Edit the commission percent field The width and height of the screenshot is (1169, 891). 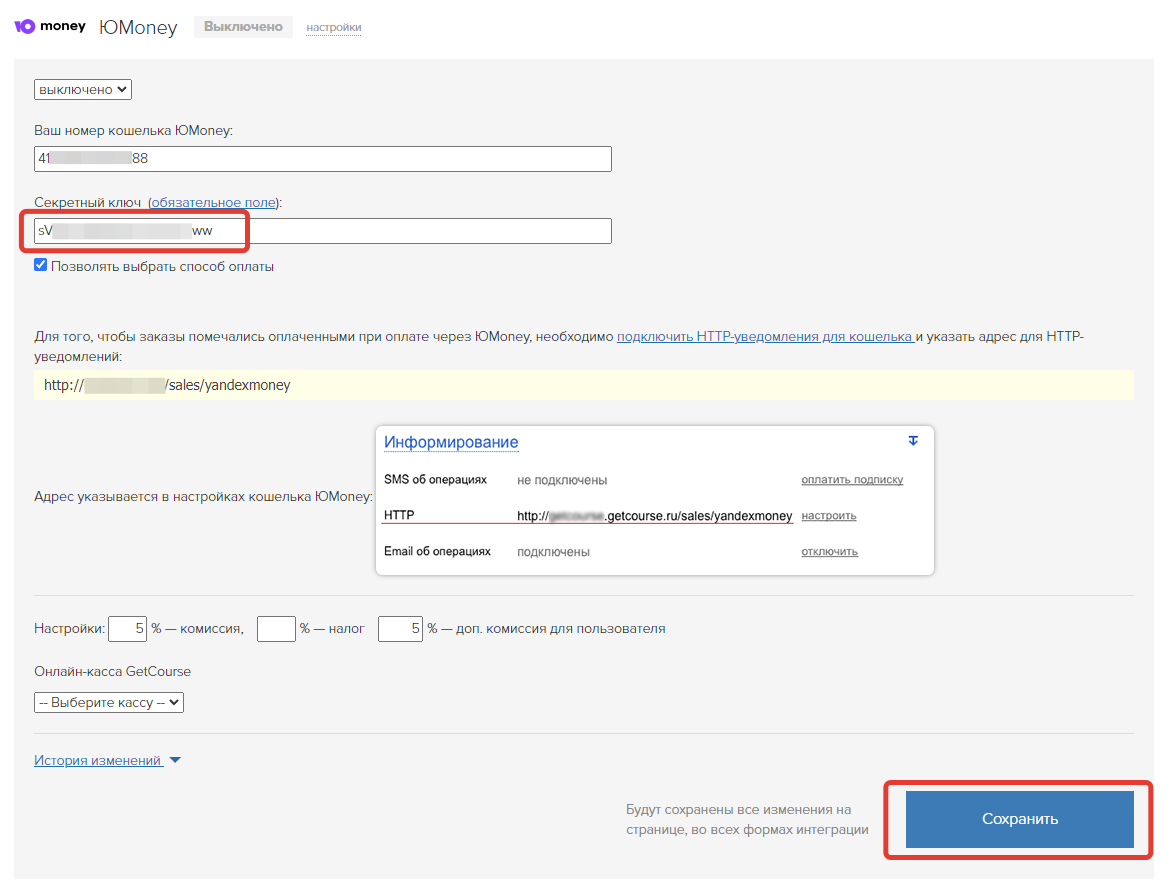coord(127,629)
